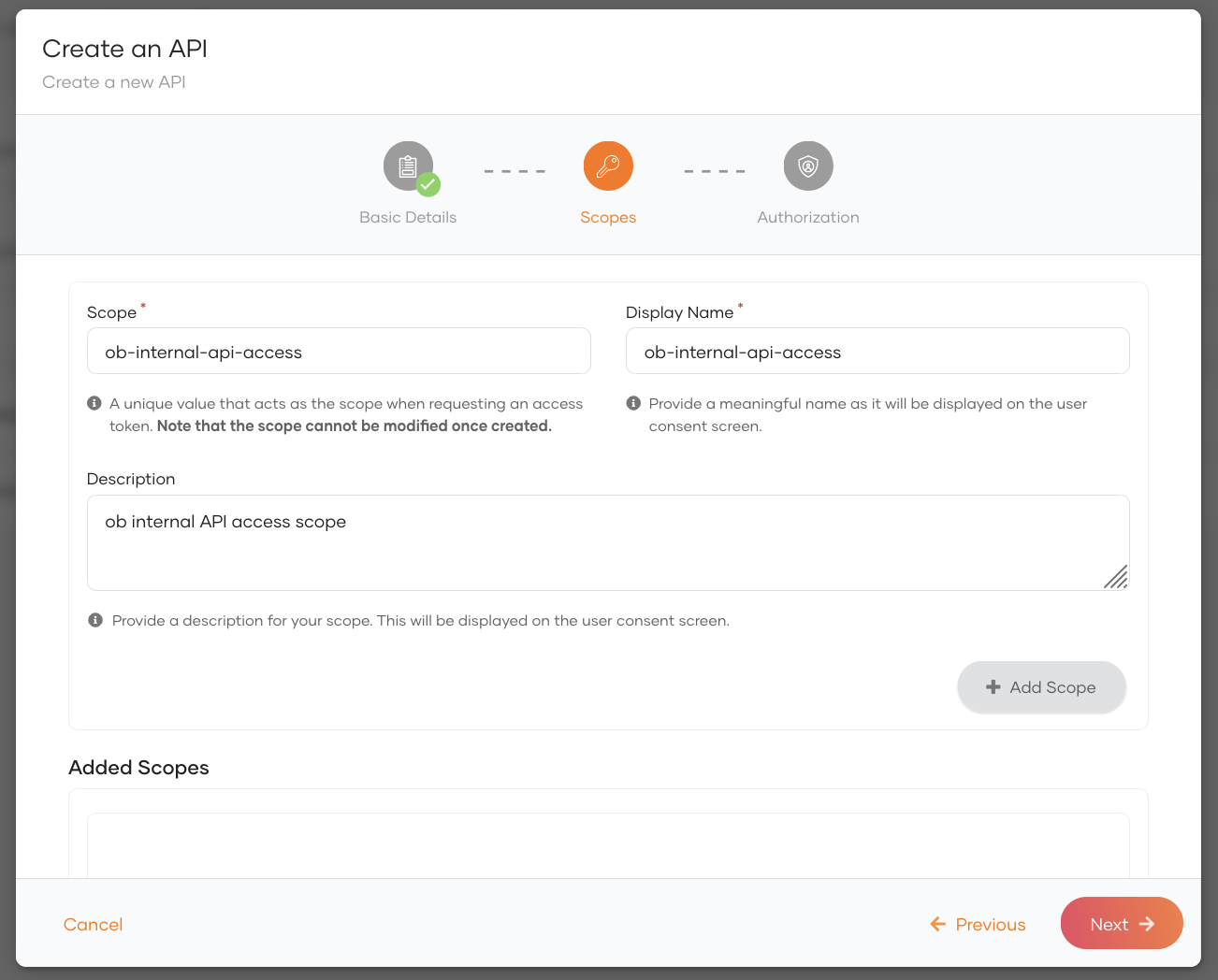
Task: Click the plus icon inside Add Scope button
Action: [993, 686]
